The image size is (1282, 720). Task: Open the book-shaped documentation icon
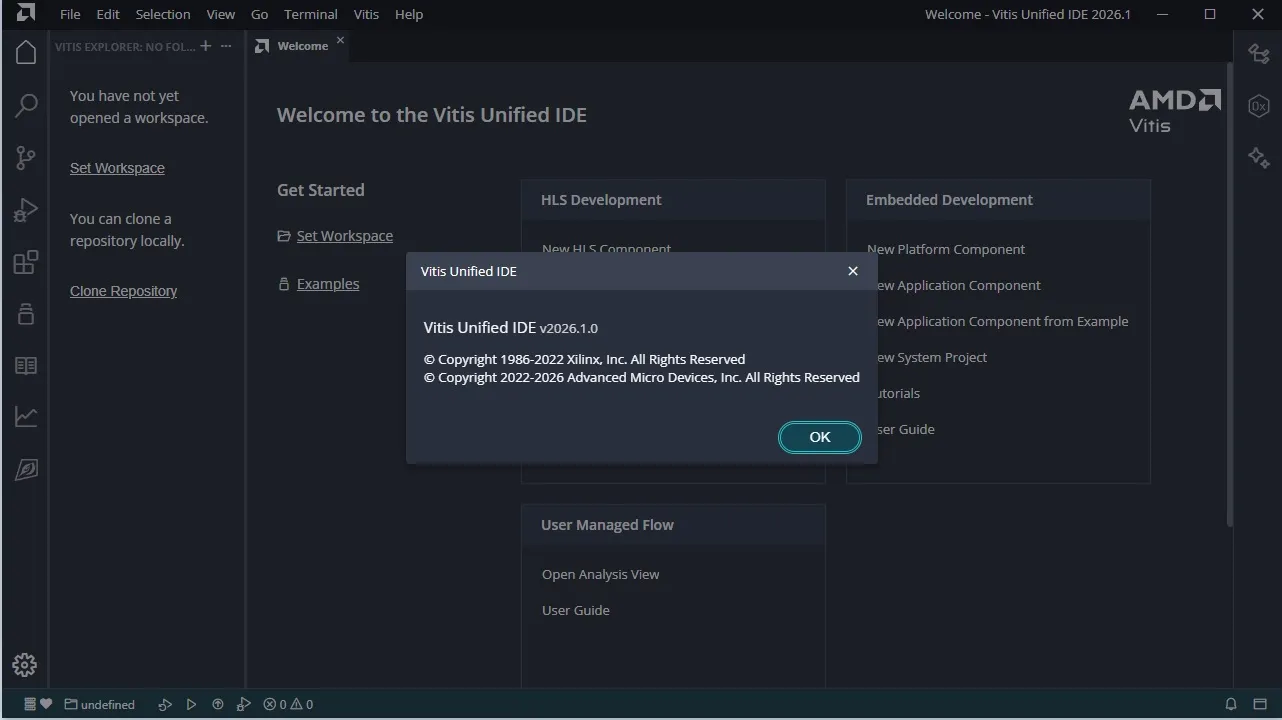26,365
